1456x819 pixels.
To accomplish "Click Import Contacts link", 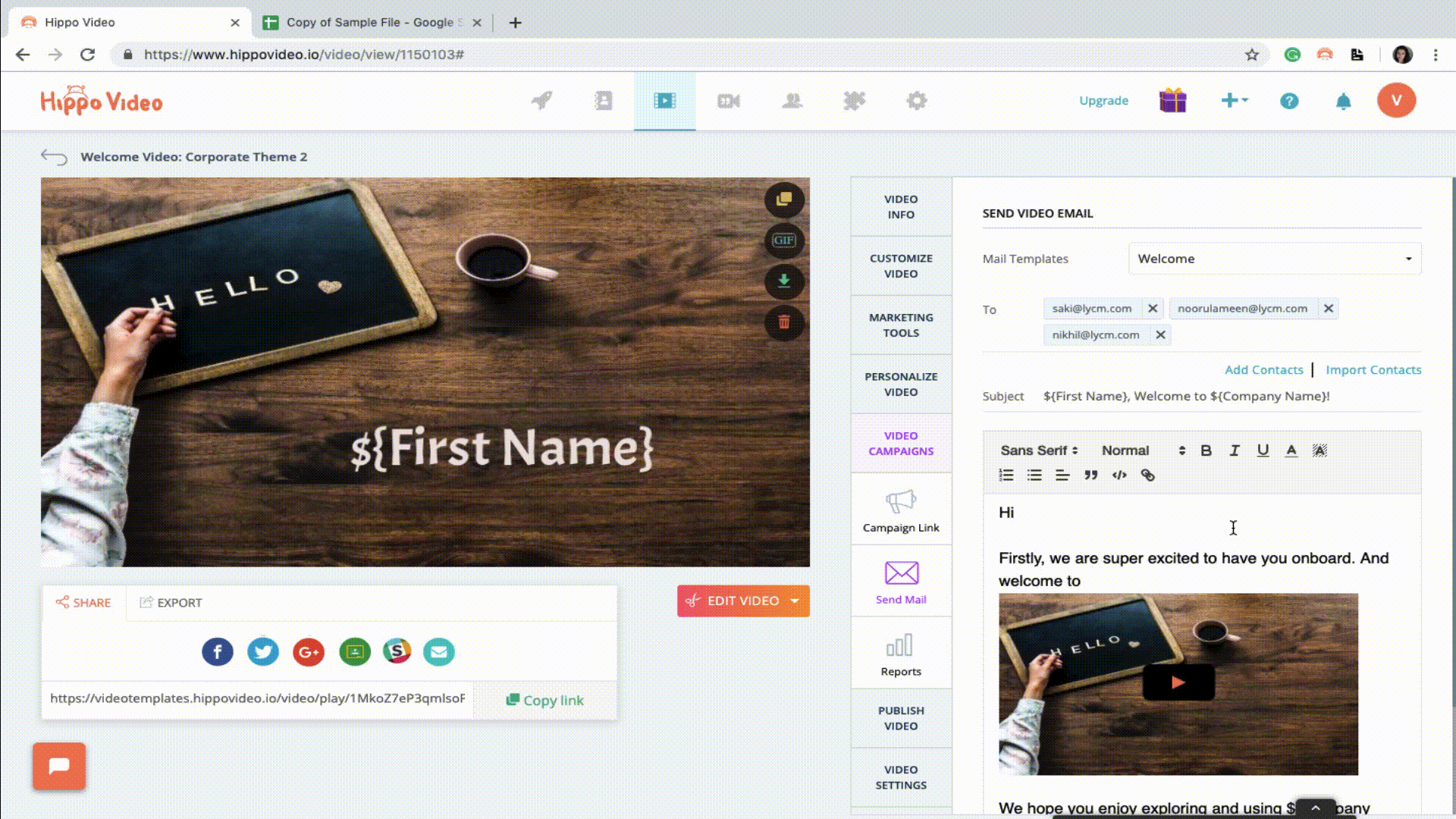I will pyautogui.click(x=1374, y=369).
